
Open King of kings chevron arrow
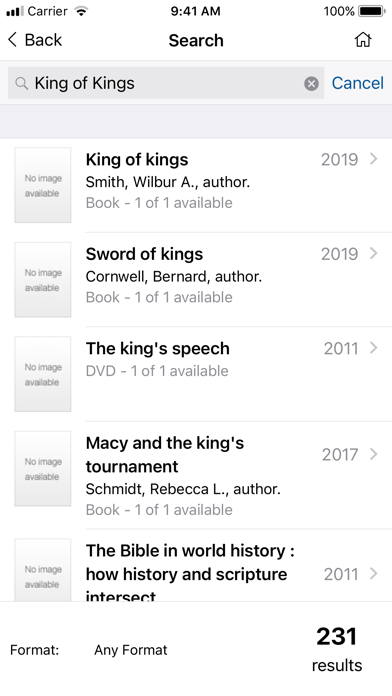pyautogui.click(x=373, y=159)
